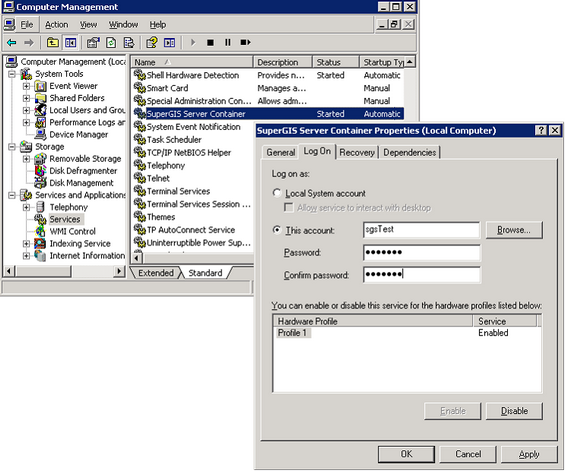Screen dimensions: 565x471
Task: Click the Name column header
Action: click(192, 62)
